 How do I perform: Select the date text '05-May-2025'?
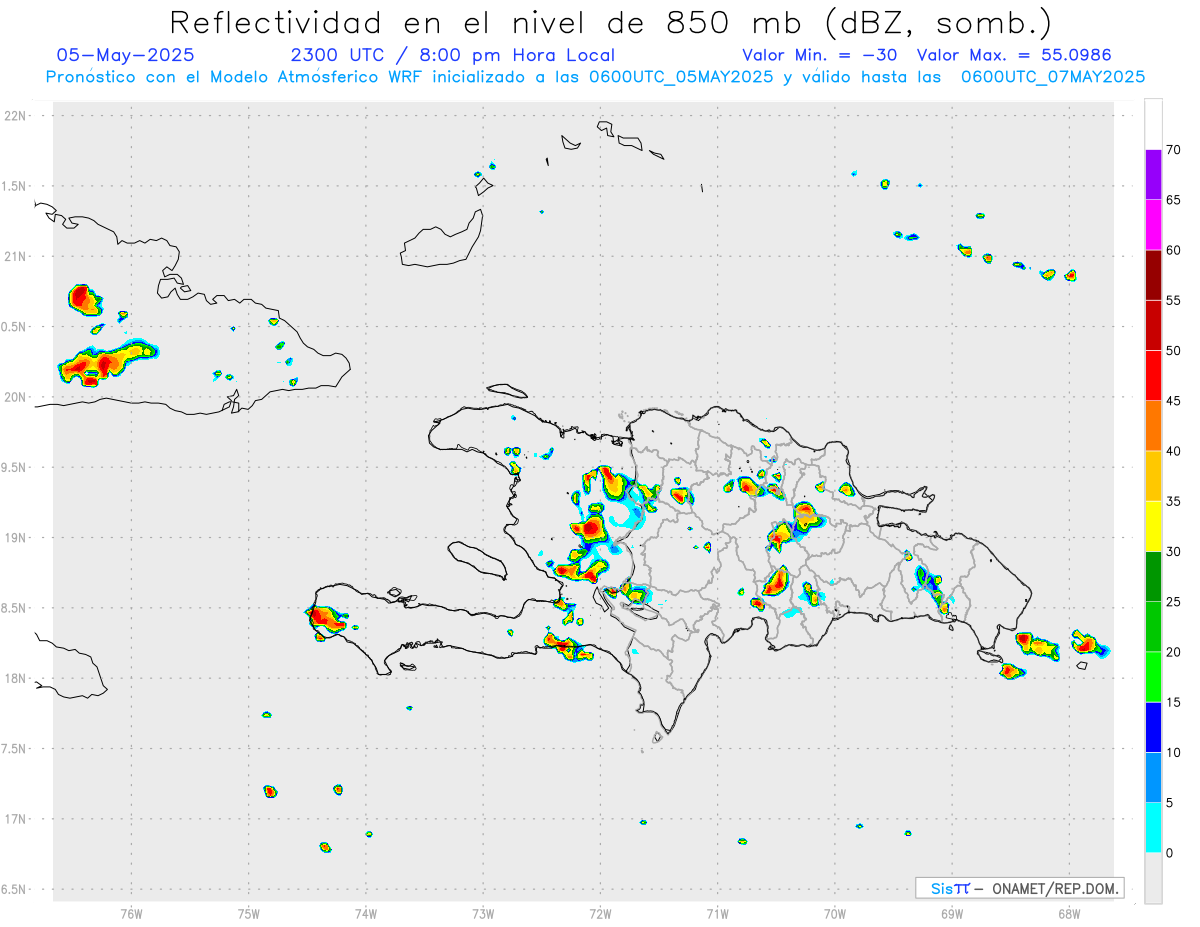pos(125,55)
